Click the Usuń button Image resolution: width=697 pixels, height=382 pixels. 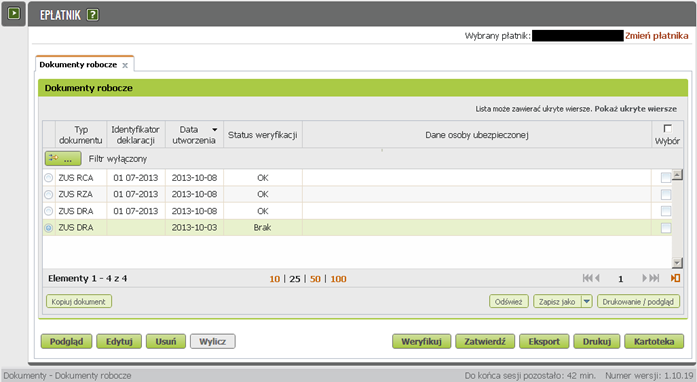tap(166, 342)
